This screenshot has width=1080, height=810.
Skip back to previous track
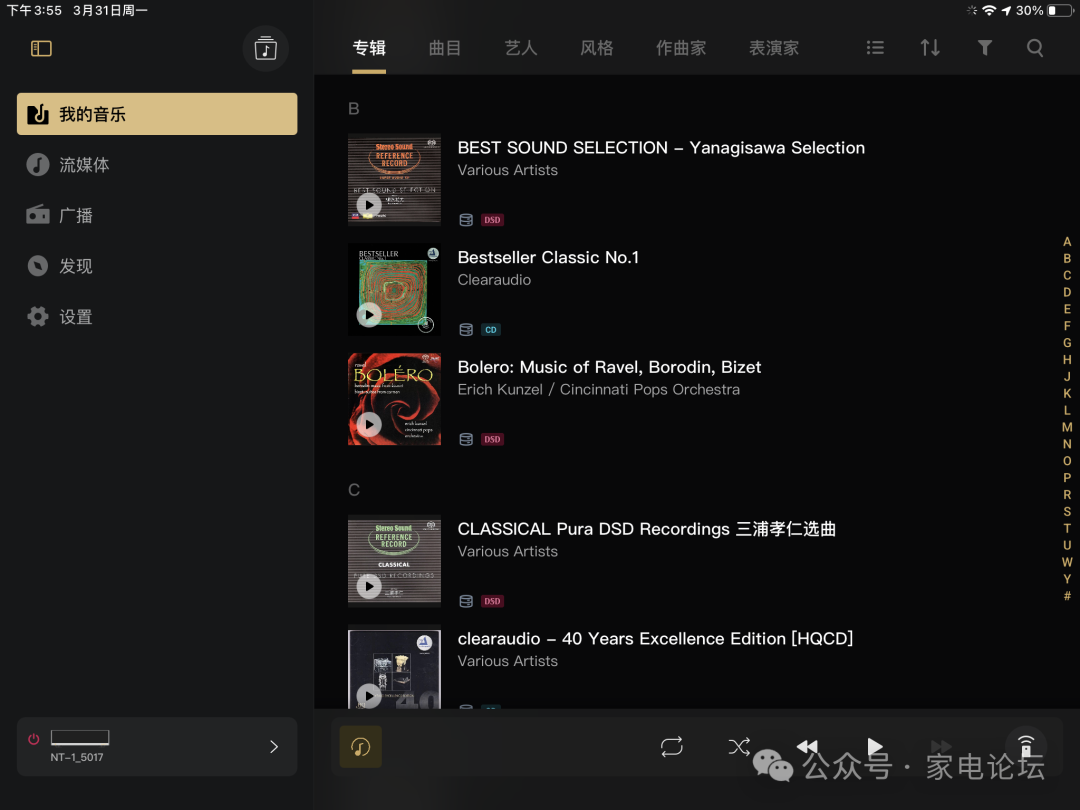(807, 747)
